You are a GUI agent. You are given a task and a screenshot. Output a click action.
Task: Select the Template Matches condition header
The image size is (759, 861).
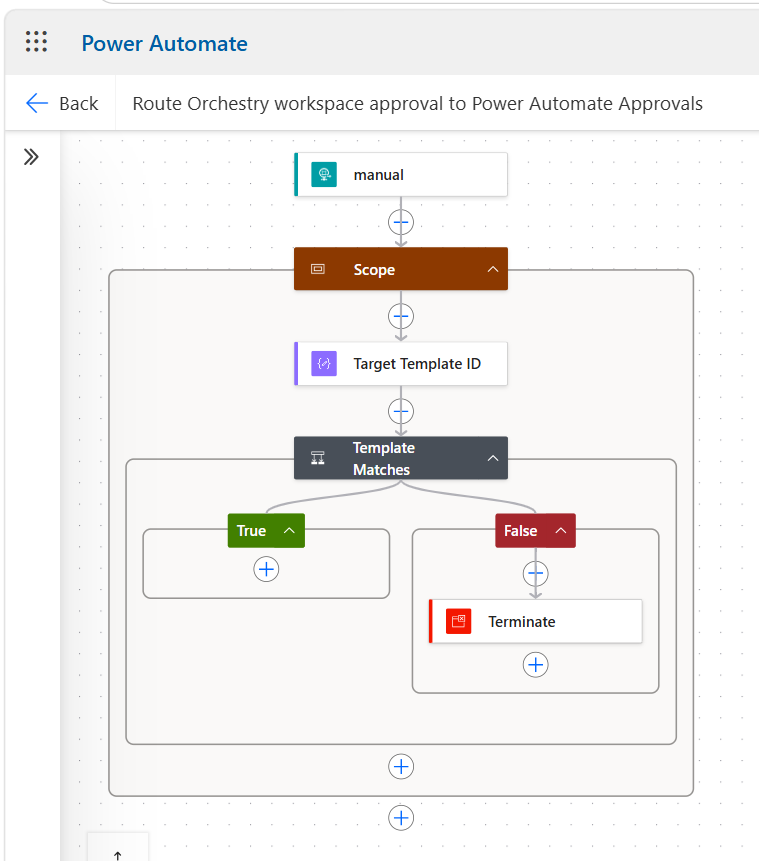tap(401, 458)
